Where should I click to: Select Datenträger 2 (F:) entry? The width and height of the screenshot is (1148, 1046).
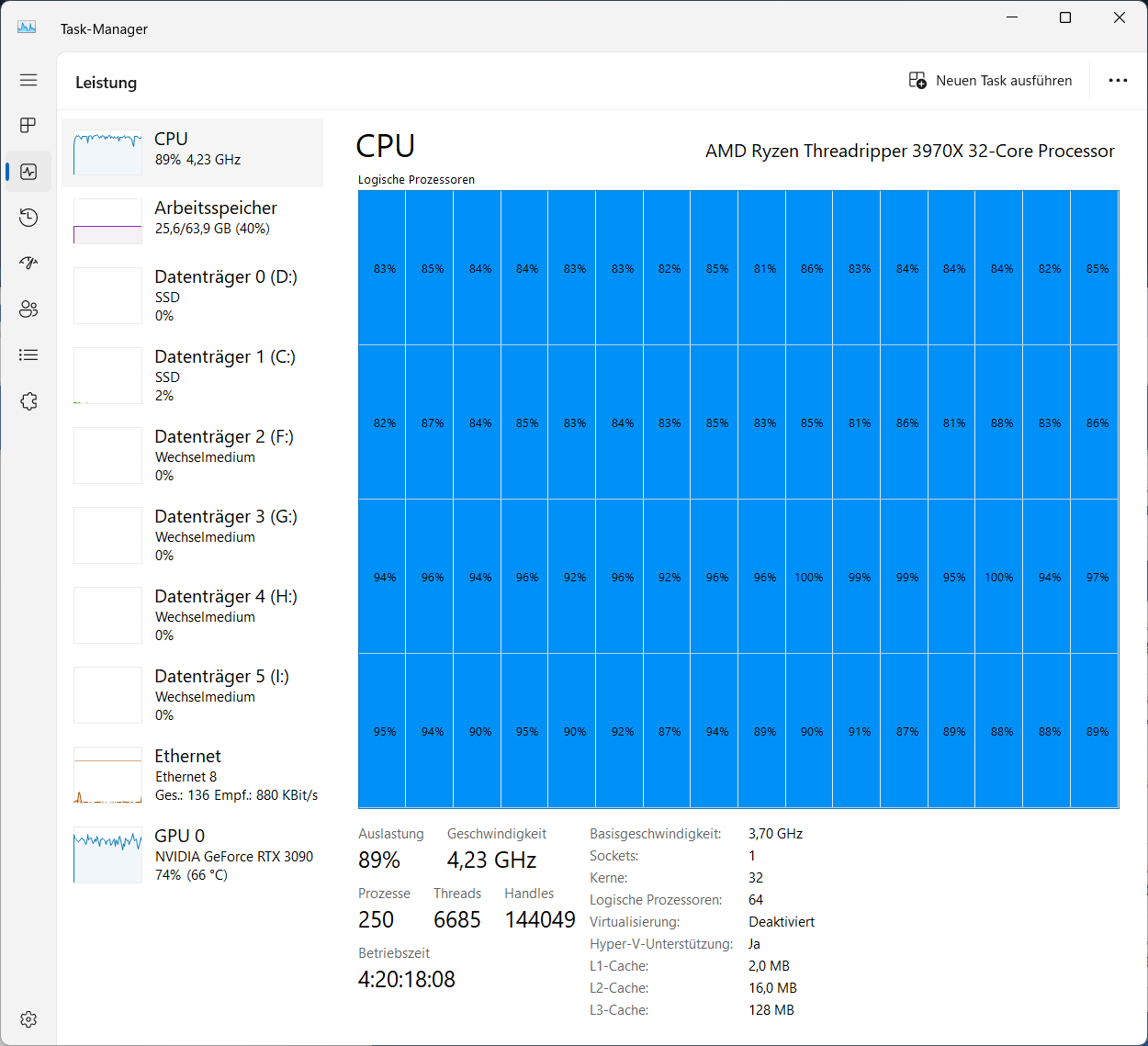(192, 456)
